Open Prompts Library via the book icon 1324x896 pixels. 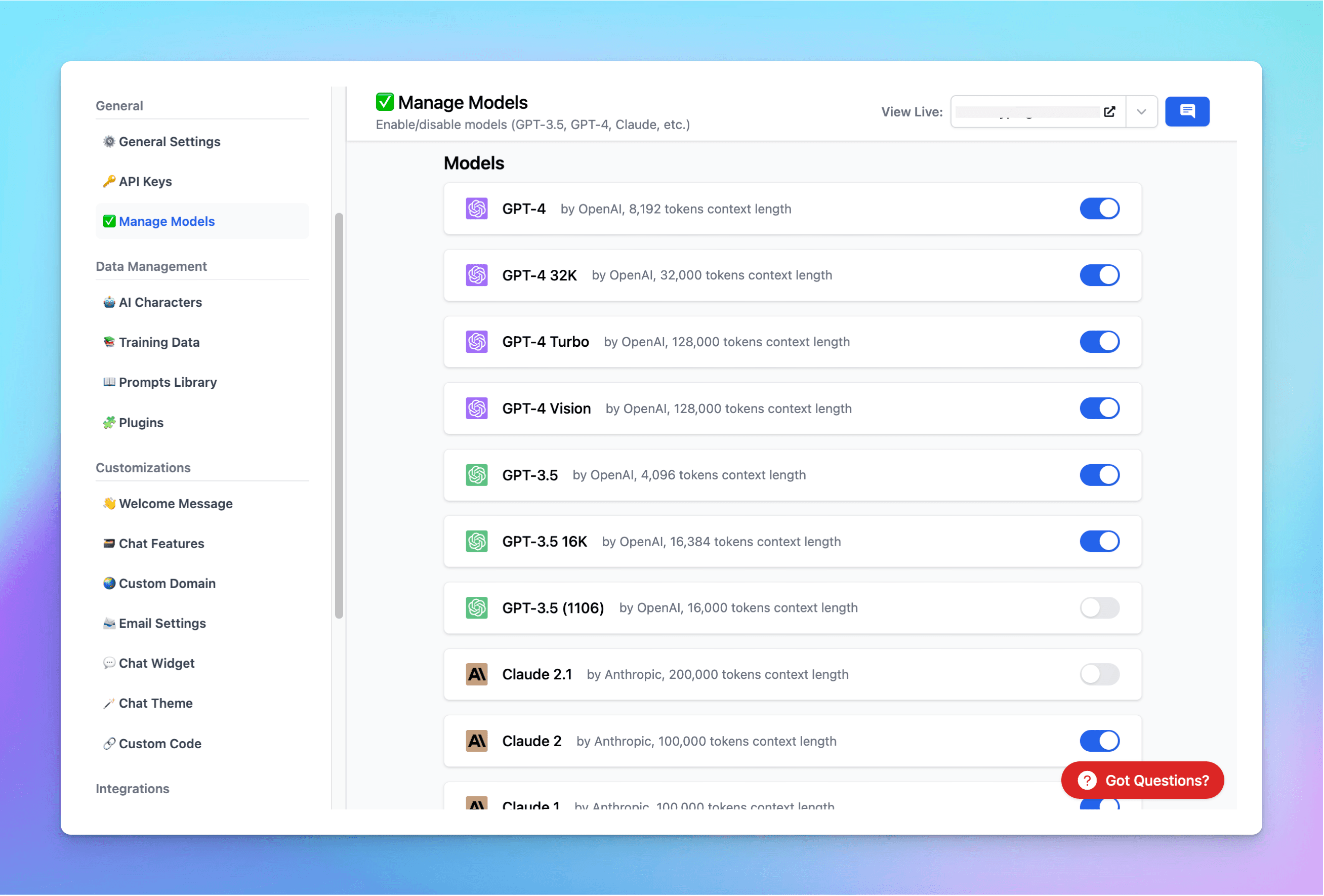109,382
